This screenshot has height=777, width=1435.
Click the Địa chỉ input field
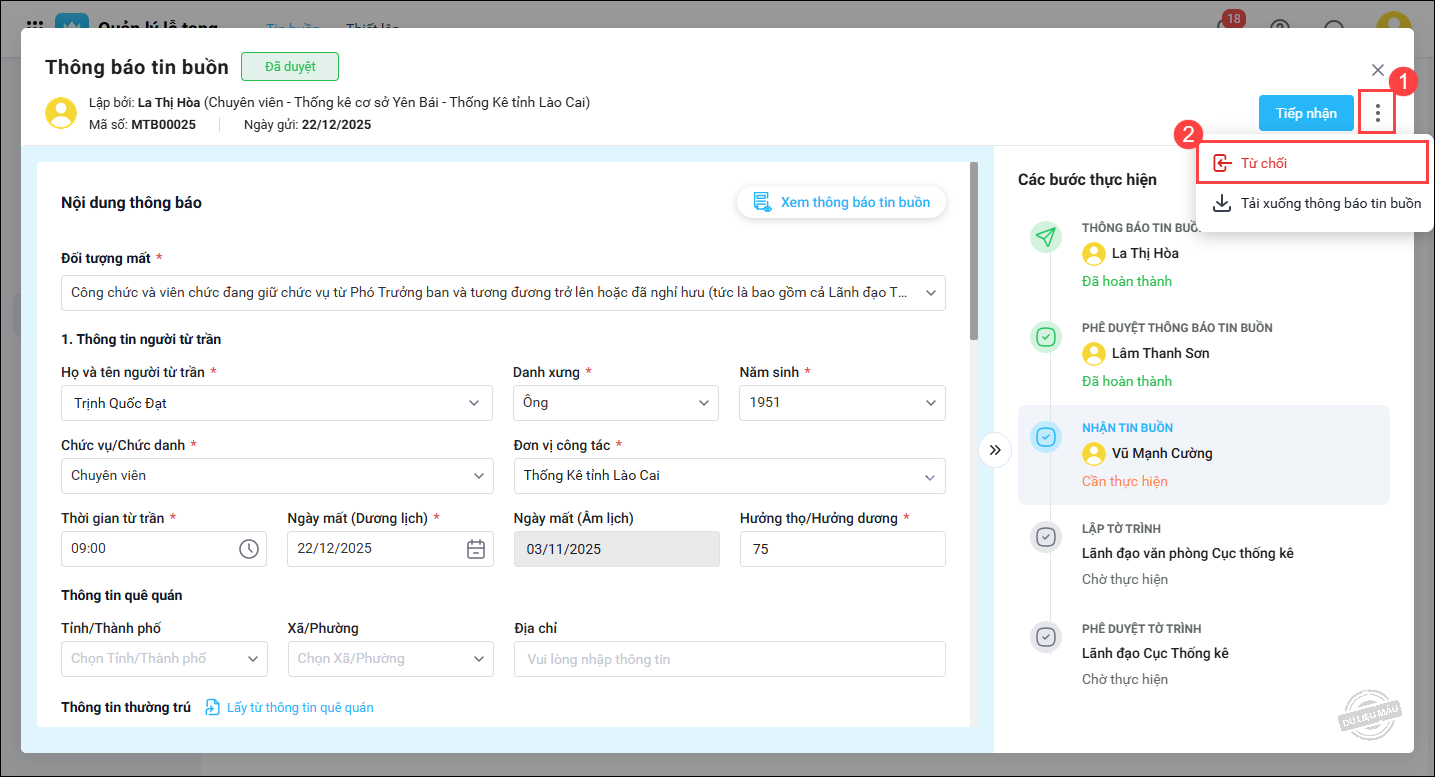(x=729, y=659)
